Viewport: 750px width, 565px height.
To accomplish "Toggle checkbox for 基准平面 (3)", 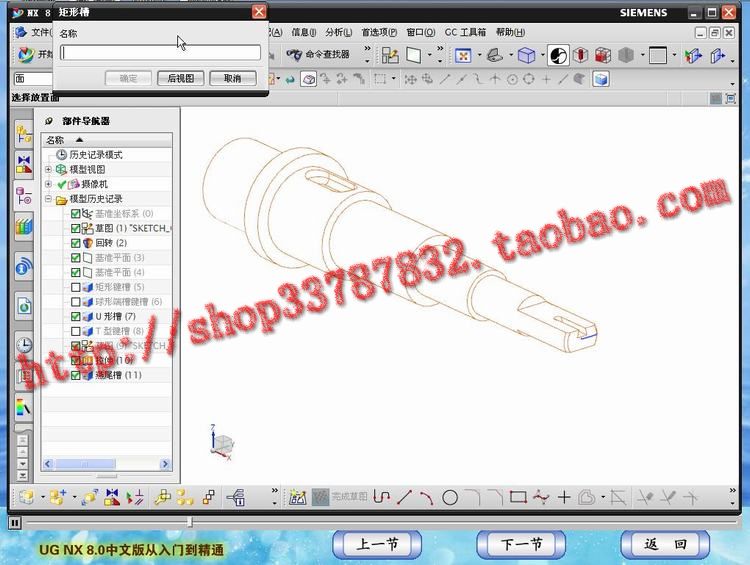I will (75, 258).
